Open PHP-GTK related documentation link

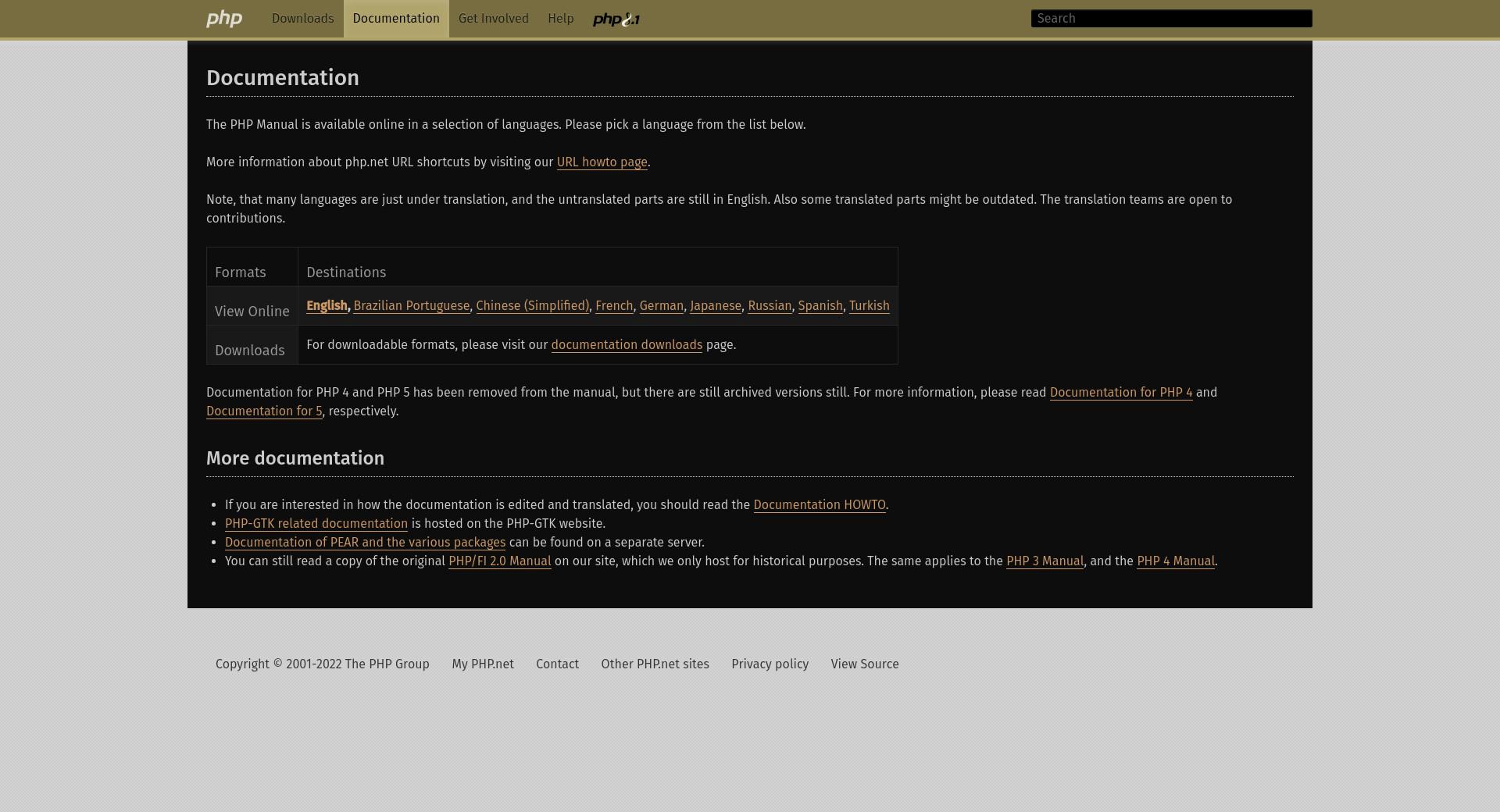[316, 524]
